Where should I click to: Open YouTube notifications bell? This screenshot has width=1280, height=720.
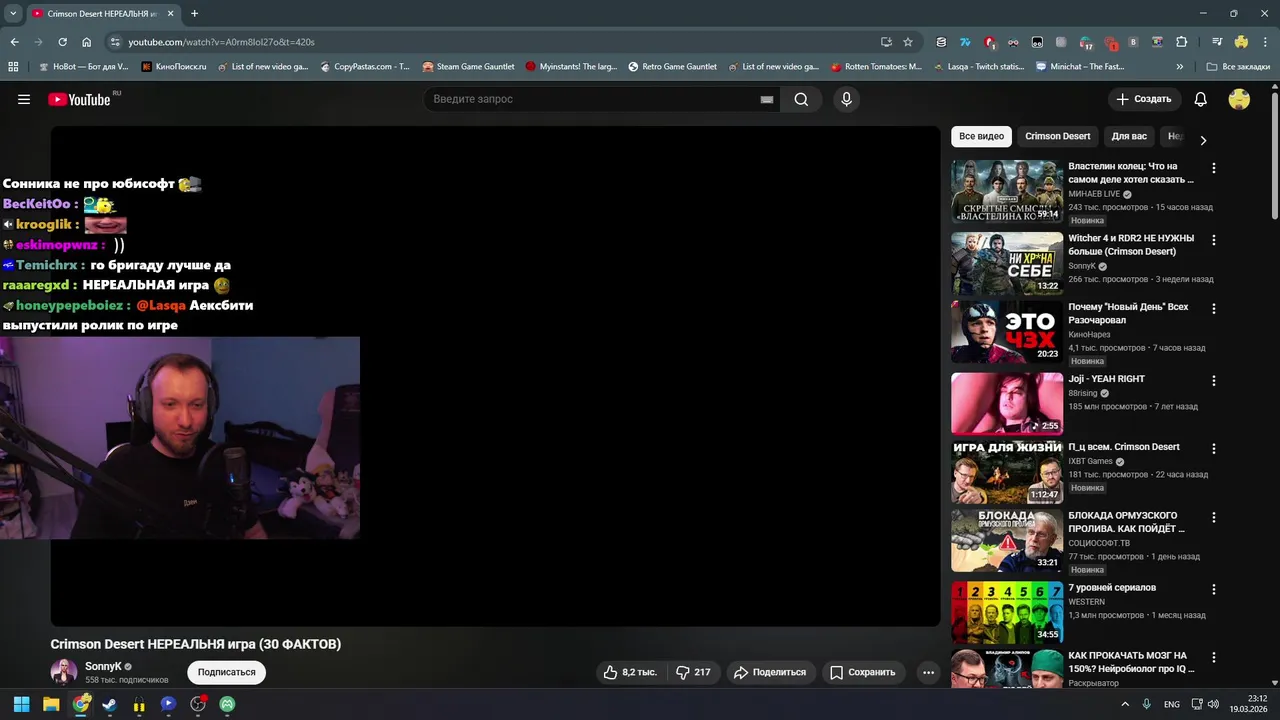(1201, 99)
